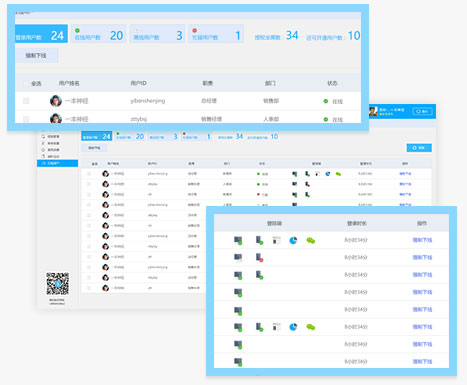Select the large 离线用户数 3 tab
This screenshot has height=385, width=467.
pos(157,34)
